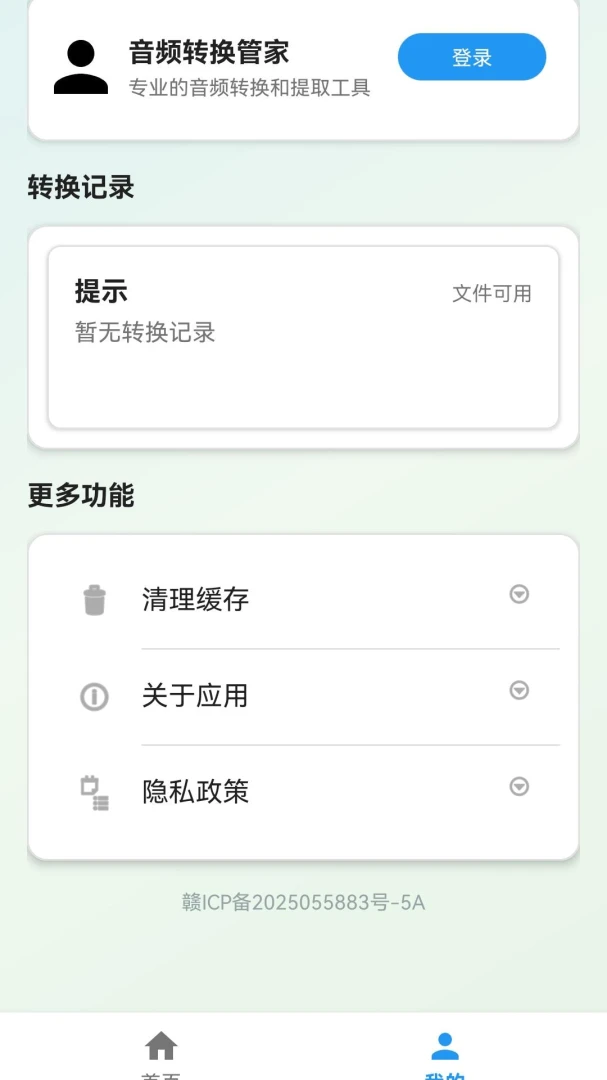Click the 文件可用 status label
The height and width of the screenshot is (1080, 607).
[491, 293]
